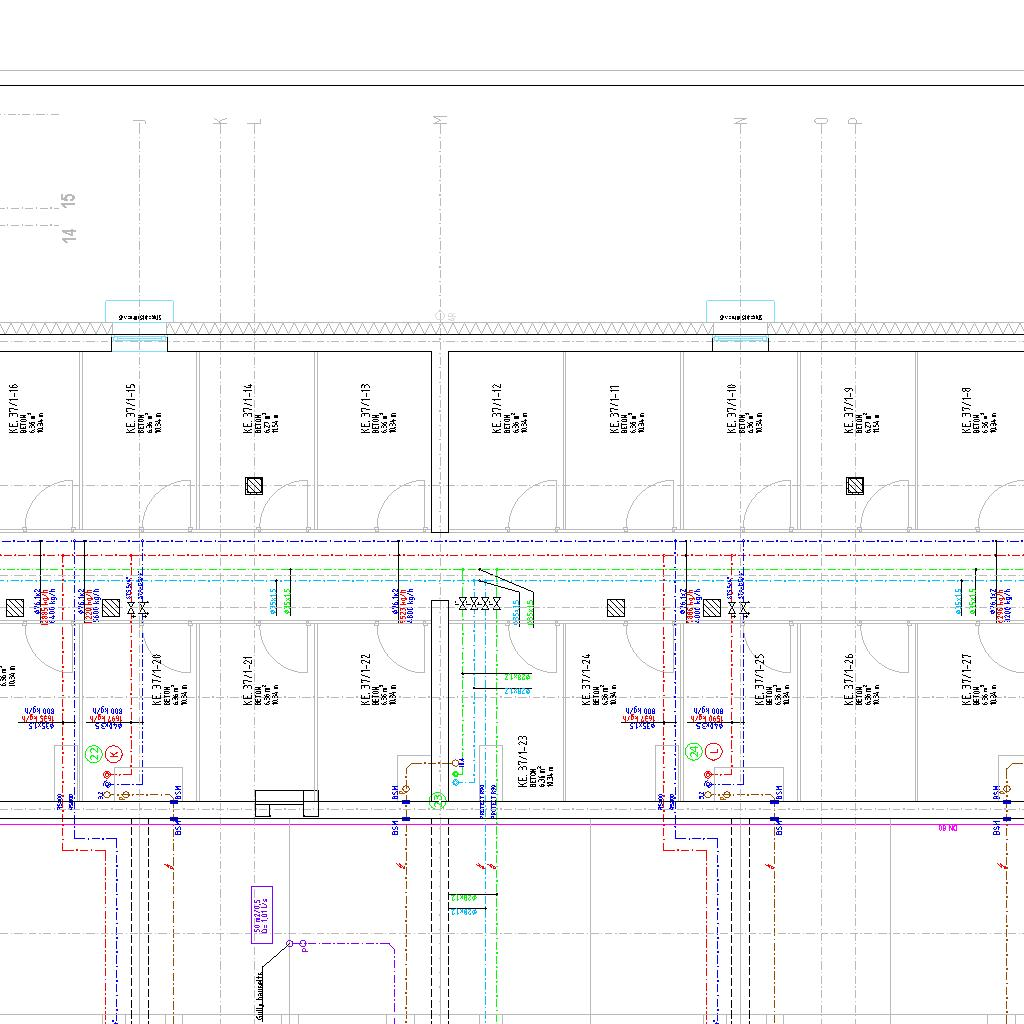The image size is (1024, 1024).
Task: Click grid axis label M at top
Action: 439,121
